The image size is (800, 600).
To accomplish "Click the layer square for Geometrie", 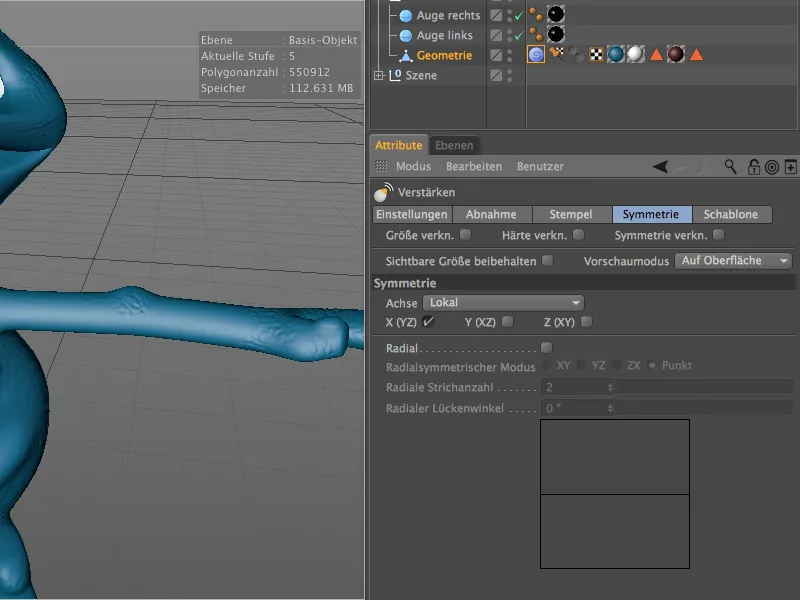I will (x=496, y=55).
